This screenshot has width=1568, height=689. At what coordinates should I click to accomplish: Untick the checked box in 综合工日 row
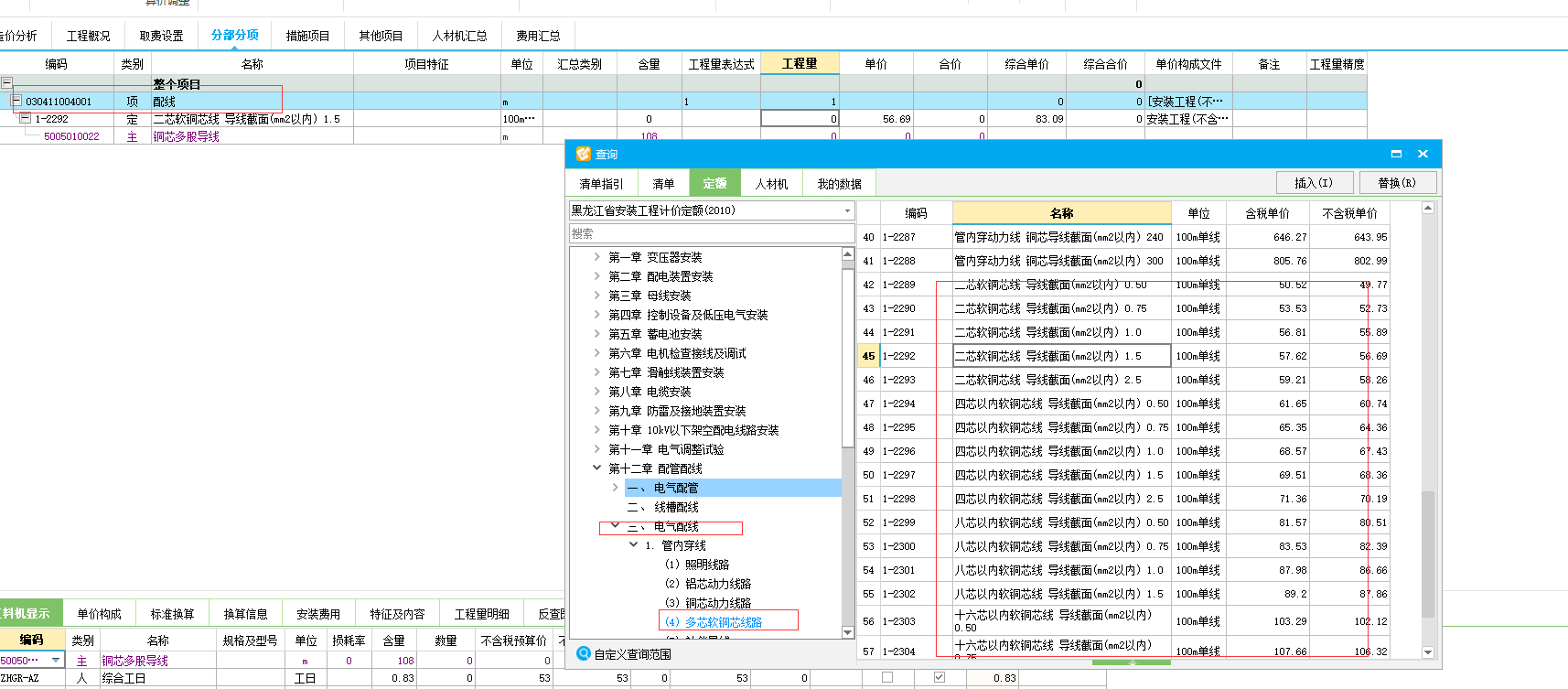click(939, 677)
